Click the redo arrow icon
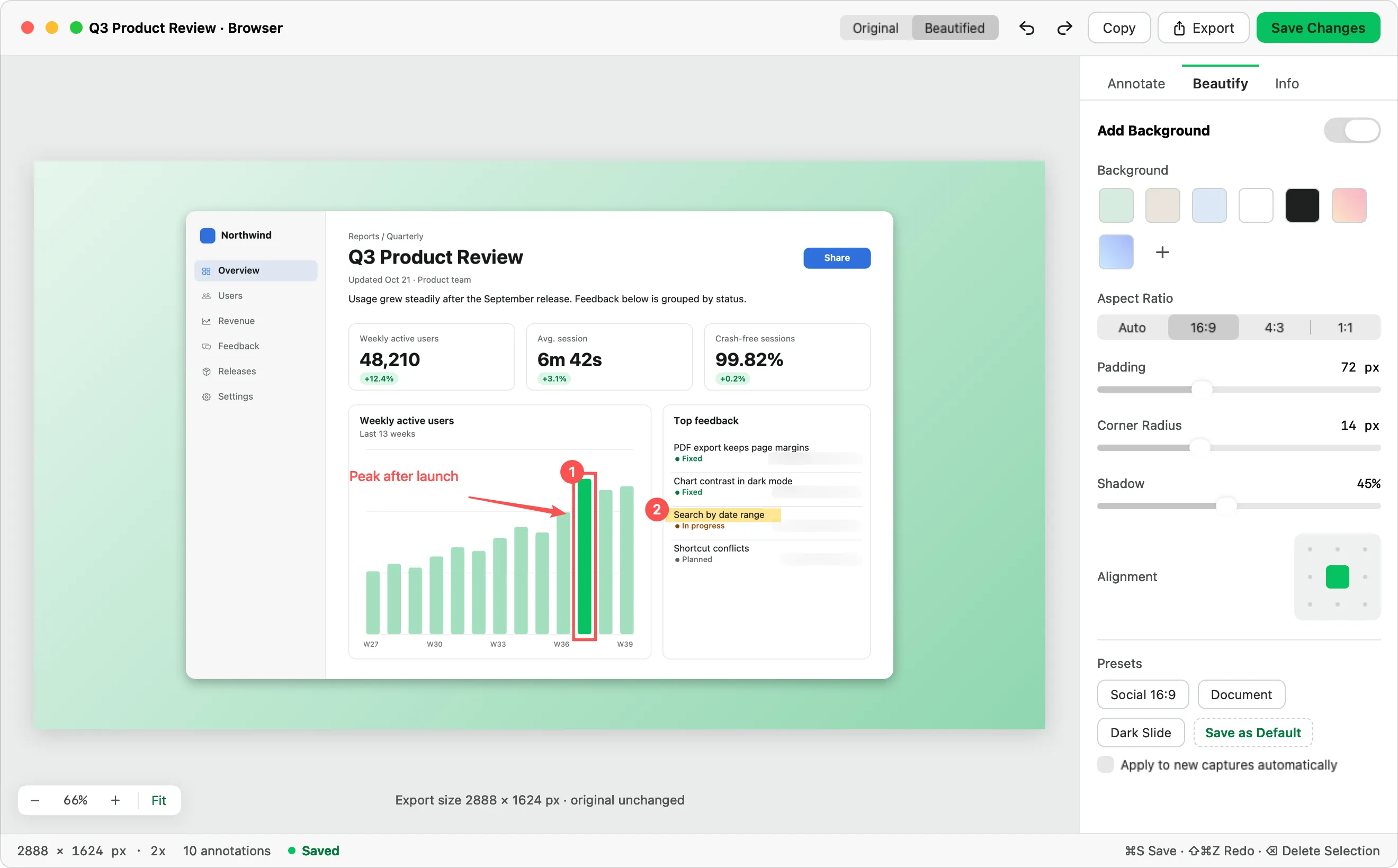1398x868 pixels. 1064,28
